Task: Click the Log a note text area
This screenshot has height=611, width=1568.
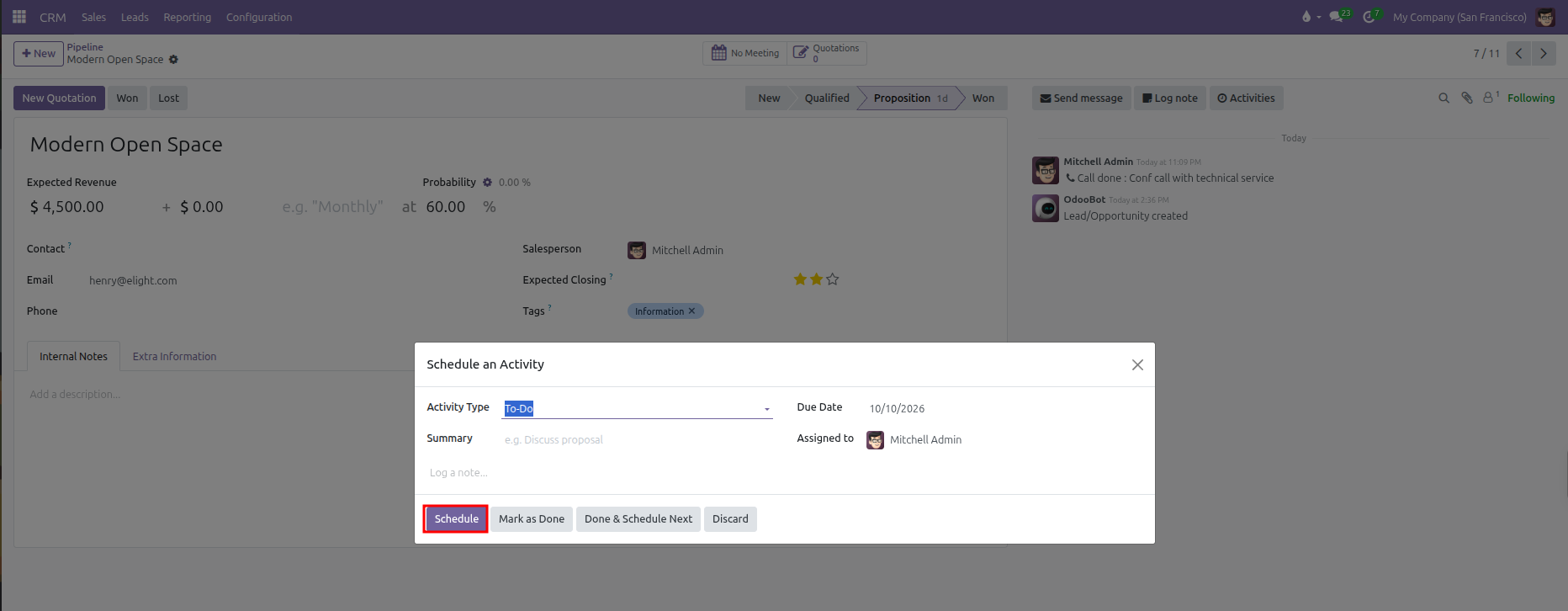Action: pyautogui.click(x=784, y=473)
